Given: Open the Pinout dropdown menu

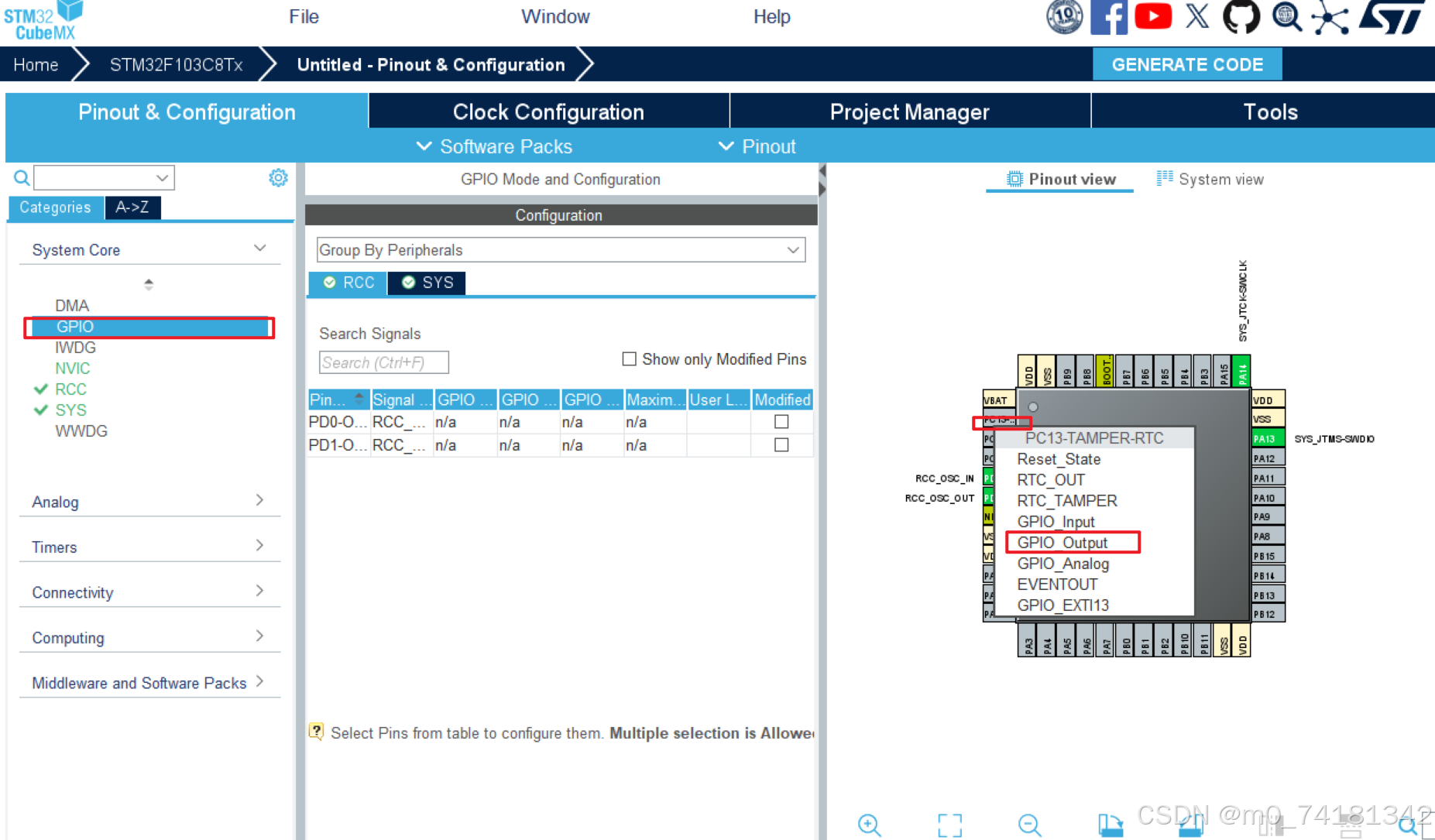Looking at the screenshot, I should tap(757, 146).
